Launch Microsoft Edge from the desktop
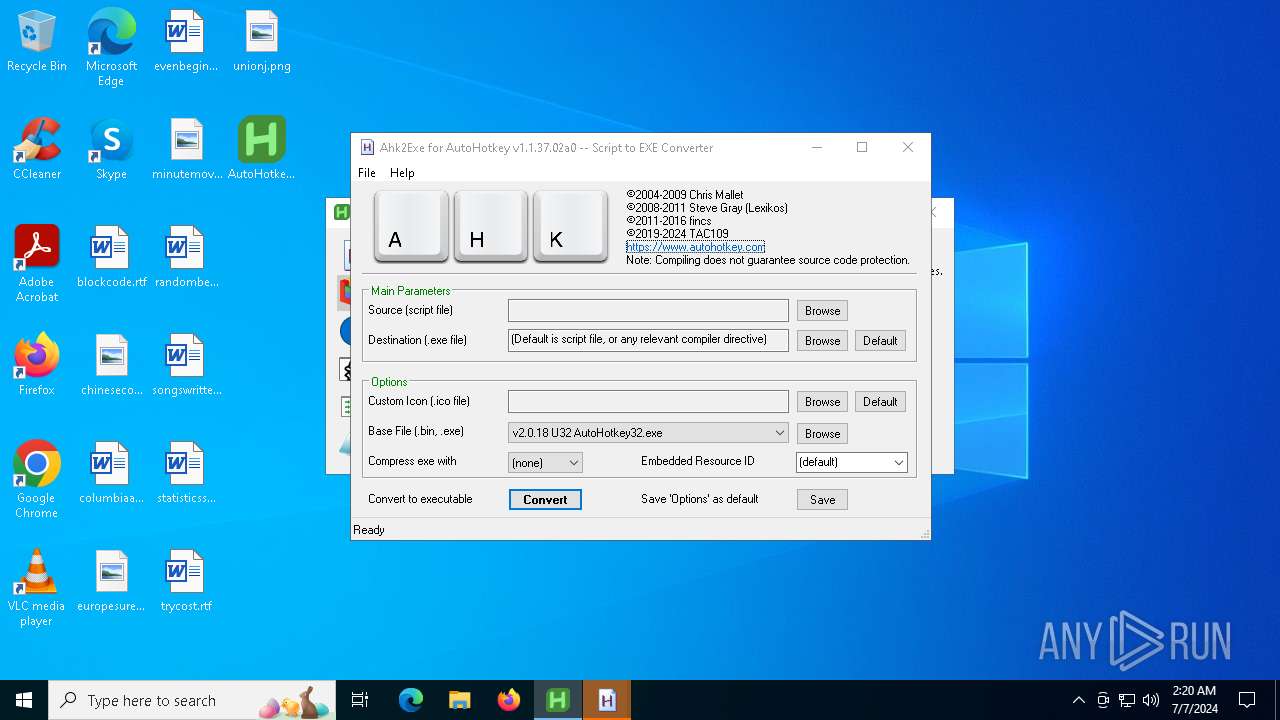The width and height of the screenshot is (1280, 720). tap(111, 48)
